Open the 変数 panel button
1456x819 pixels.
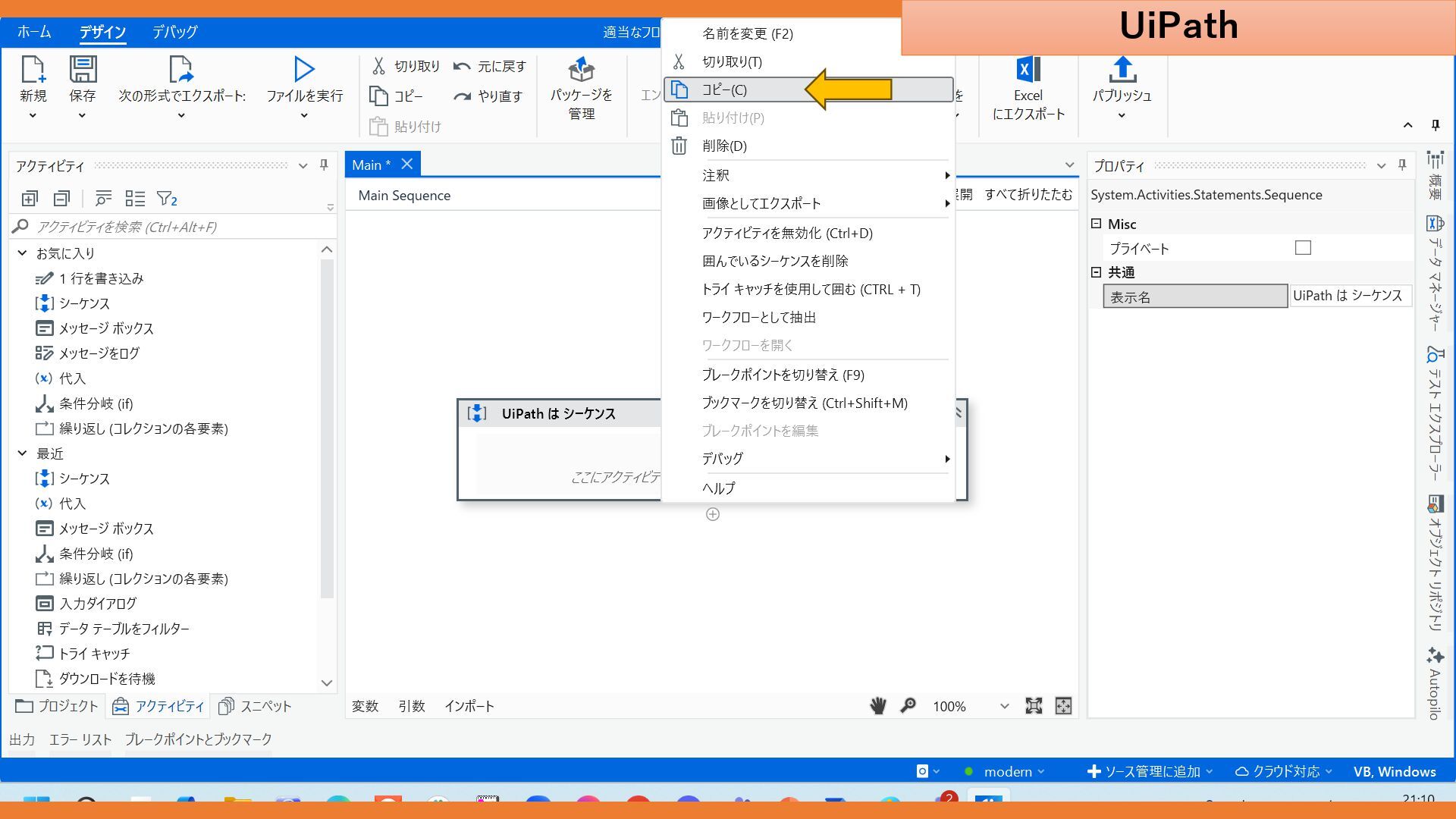[x=365, y=706]
